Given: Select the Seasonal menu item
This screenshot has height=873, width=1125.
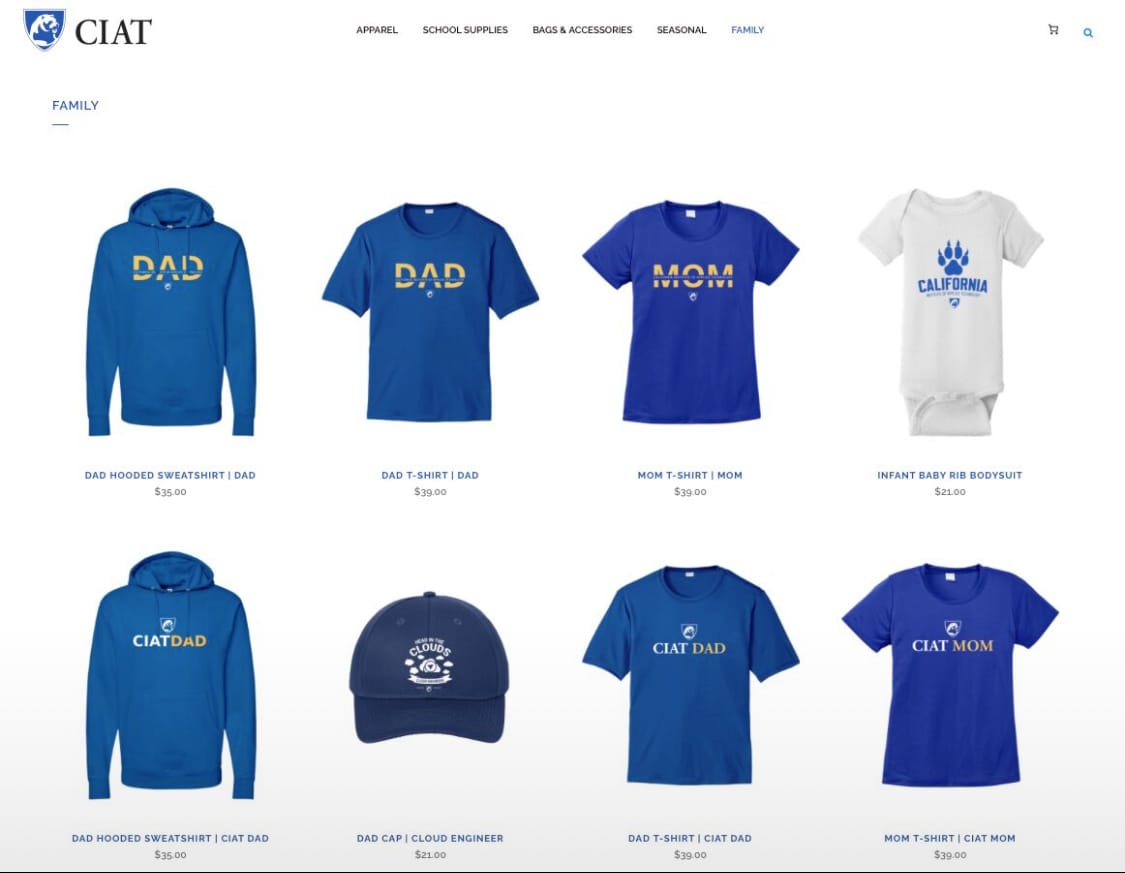Looking at the screenshot, I should tap(681, 30).
